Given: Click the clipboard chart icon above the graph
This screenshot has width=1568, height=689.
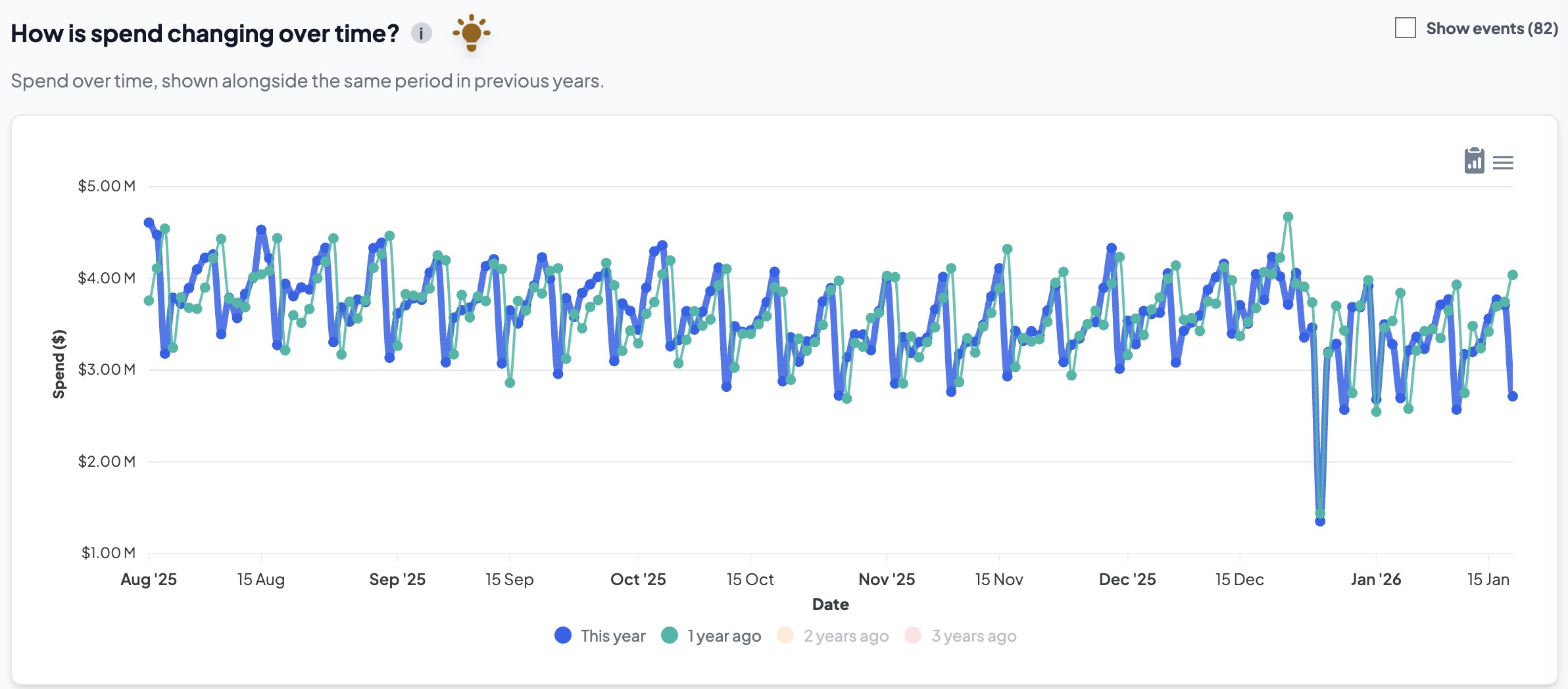Looking at the screenshot, I should pyautogui.click(x=1474, y=161).
